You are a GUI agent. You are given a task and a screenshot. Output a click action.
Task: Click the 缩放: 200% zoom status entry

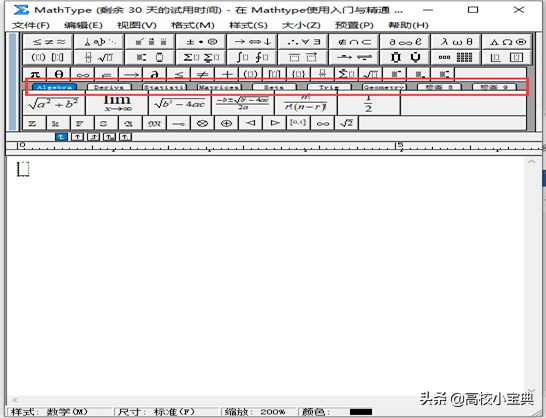click(x=255, y=412)
